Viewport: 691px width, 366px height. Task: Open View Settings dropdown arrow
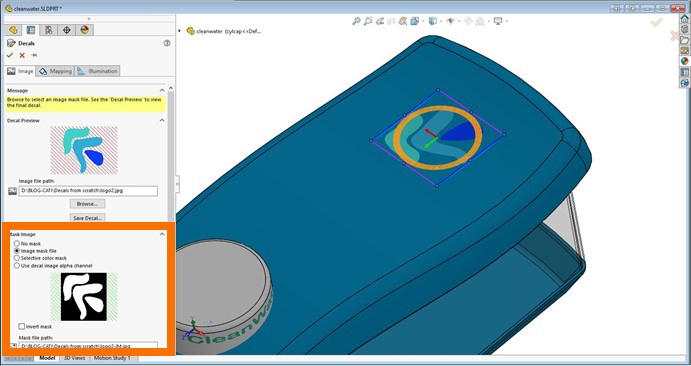coord(507,21)
